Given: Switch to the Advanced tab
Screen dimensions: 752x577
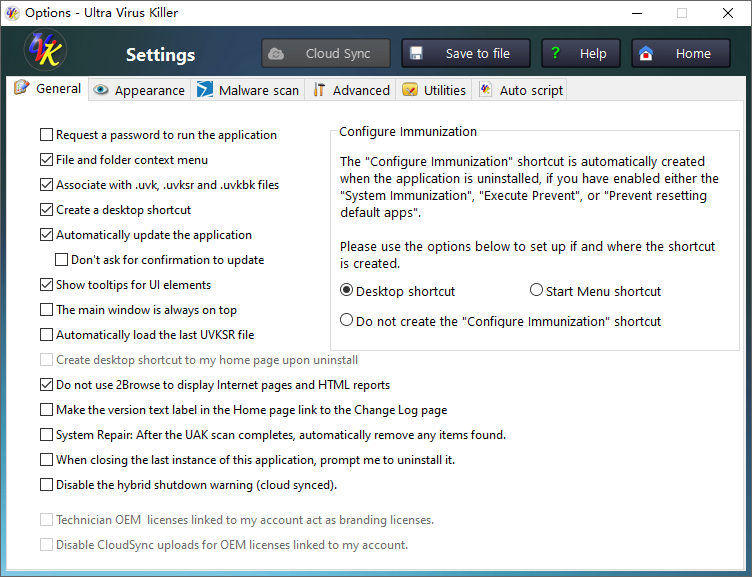Looking at the screenshot, I should 351,90.
